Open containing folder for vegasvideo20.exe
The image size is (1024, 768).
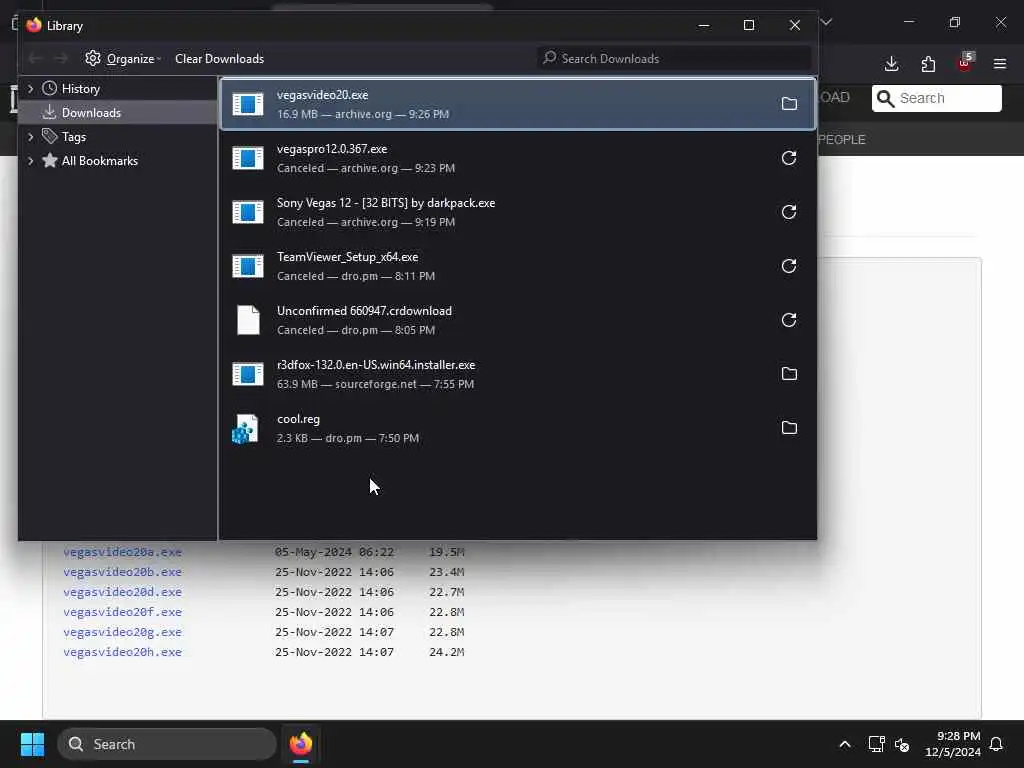point(789,104)
